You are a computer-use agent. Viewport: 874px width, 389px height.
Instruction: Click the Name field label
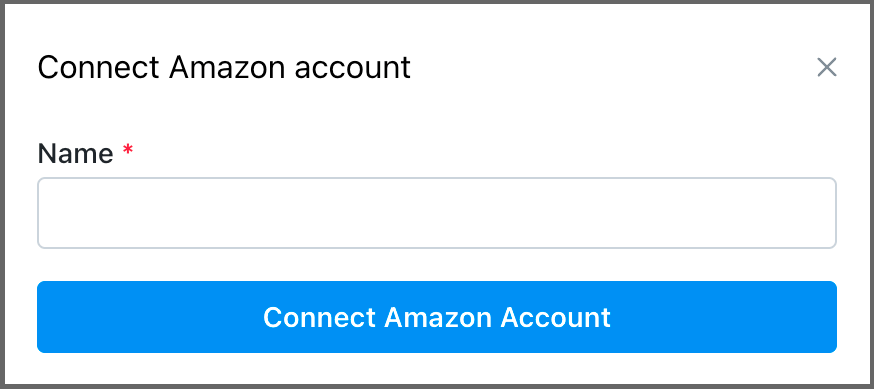[x=75, y=153]
